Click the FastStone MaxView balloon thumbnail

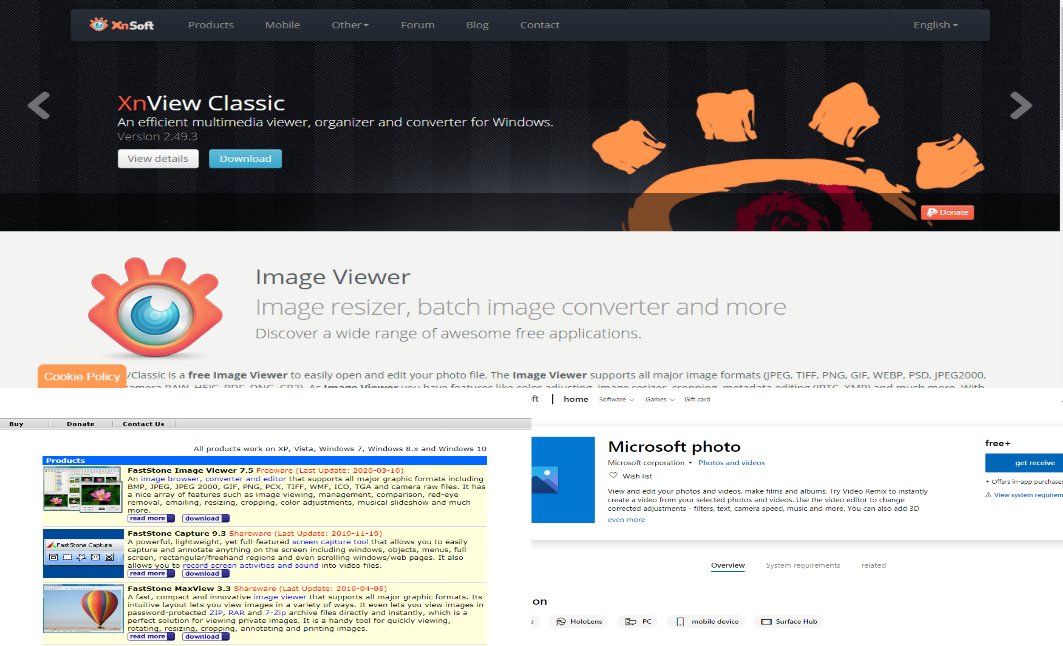83,608
